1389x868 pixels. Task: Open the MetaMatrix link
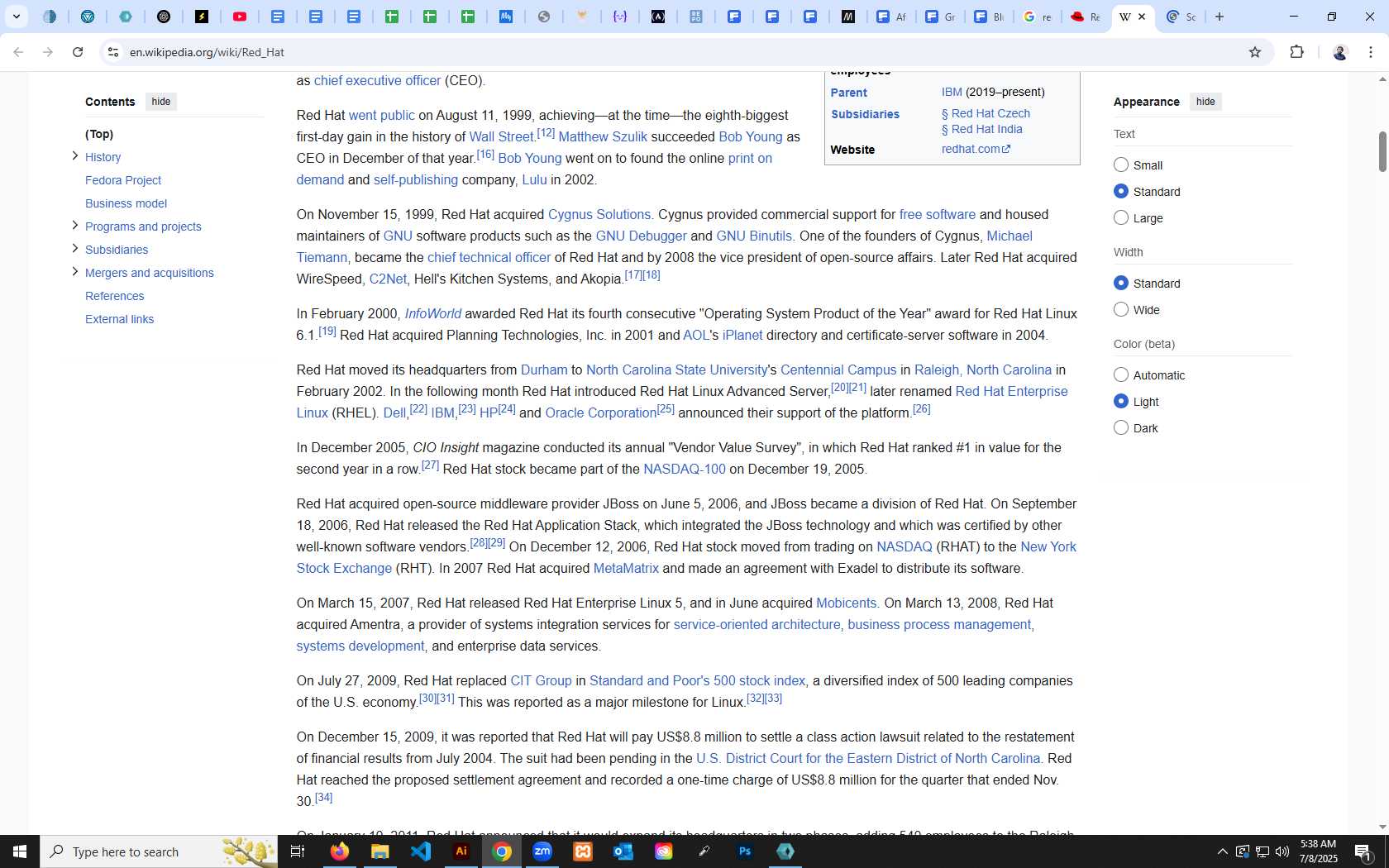[x=626, y=569]
